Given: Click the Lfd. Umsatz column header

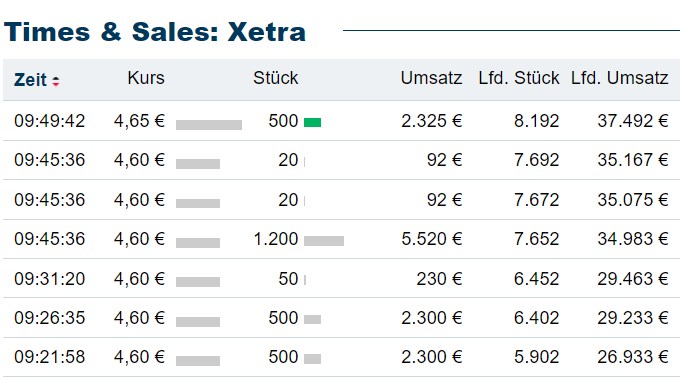Looking at the screenshot, I should click(x=620, y=78).
